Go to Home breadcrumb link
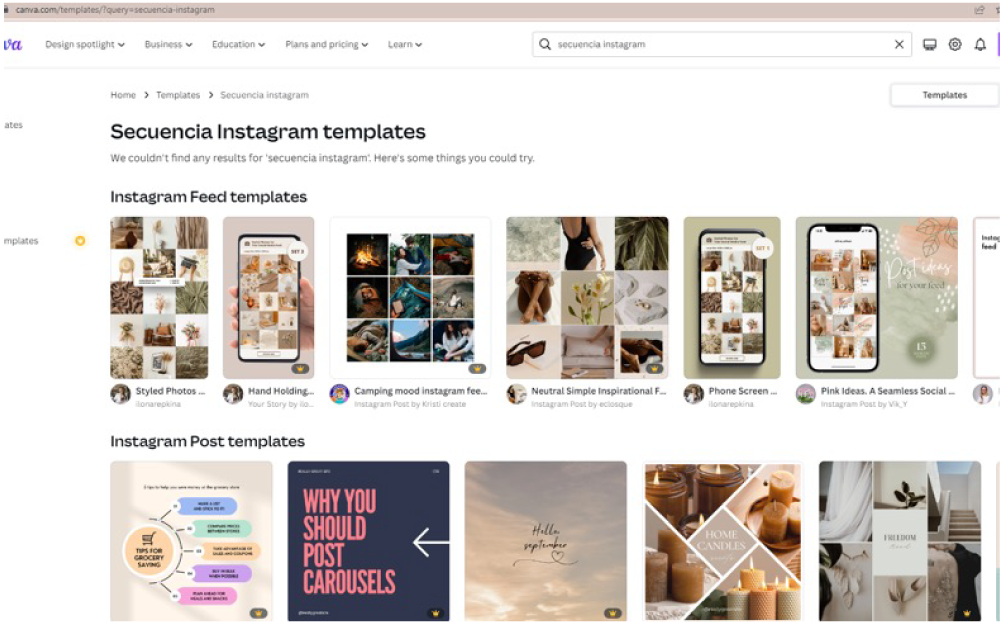This screenshot has width=1000, height=624. (123, 95)
